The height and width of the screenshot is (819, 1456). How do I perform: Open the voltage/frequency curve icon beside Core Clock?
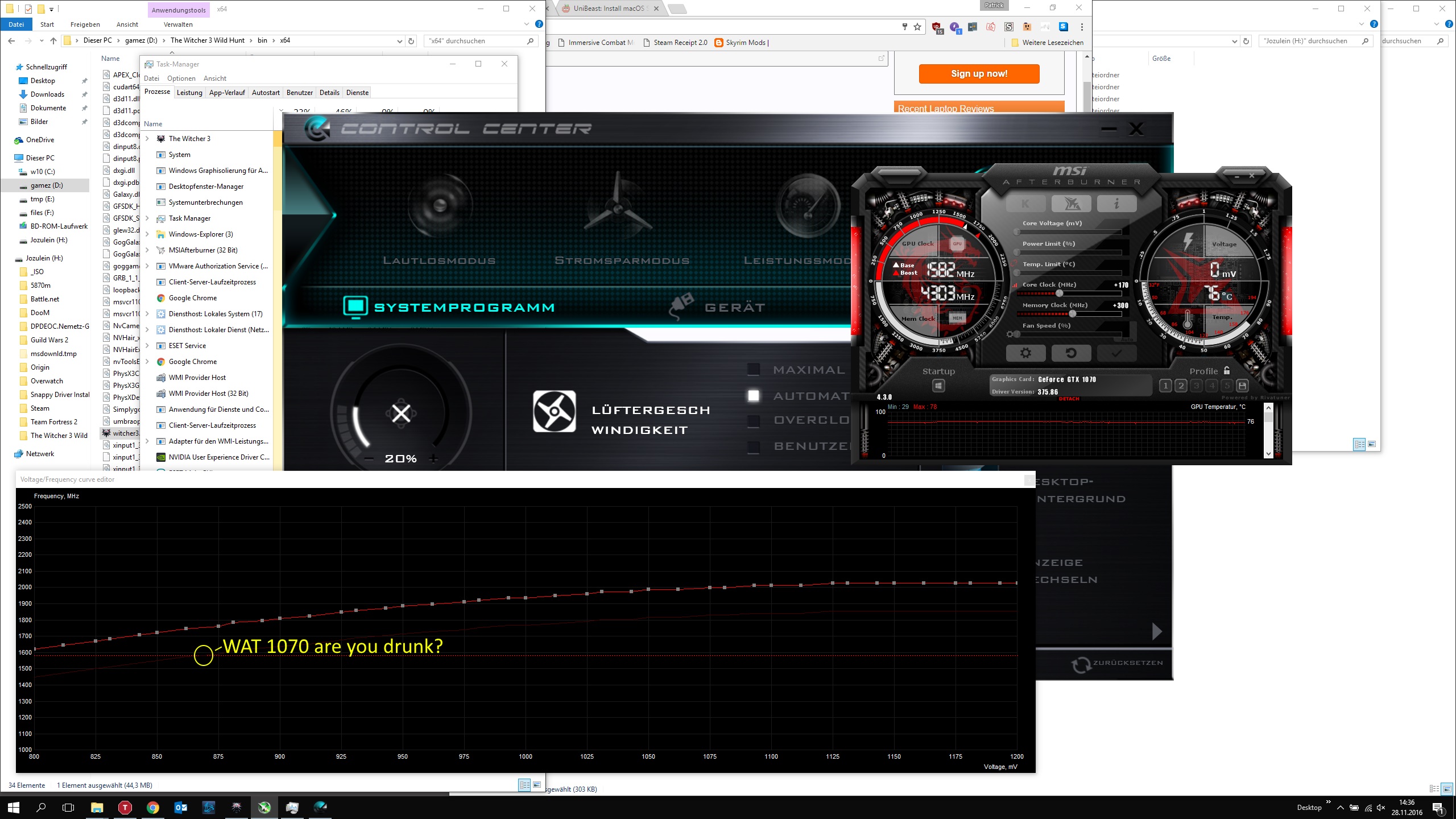[1015, 285]
